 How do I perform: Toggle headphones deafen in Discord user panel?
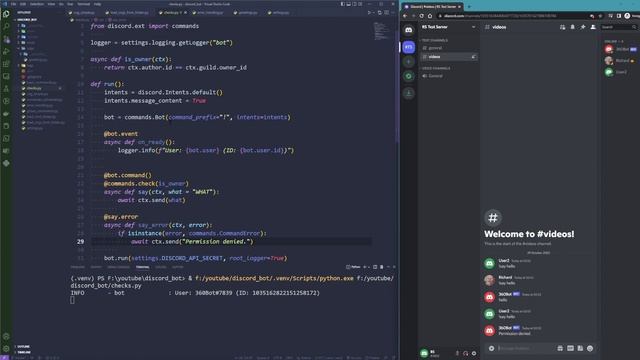click(x=465, y=353)
